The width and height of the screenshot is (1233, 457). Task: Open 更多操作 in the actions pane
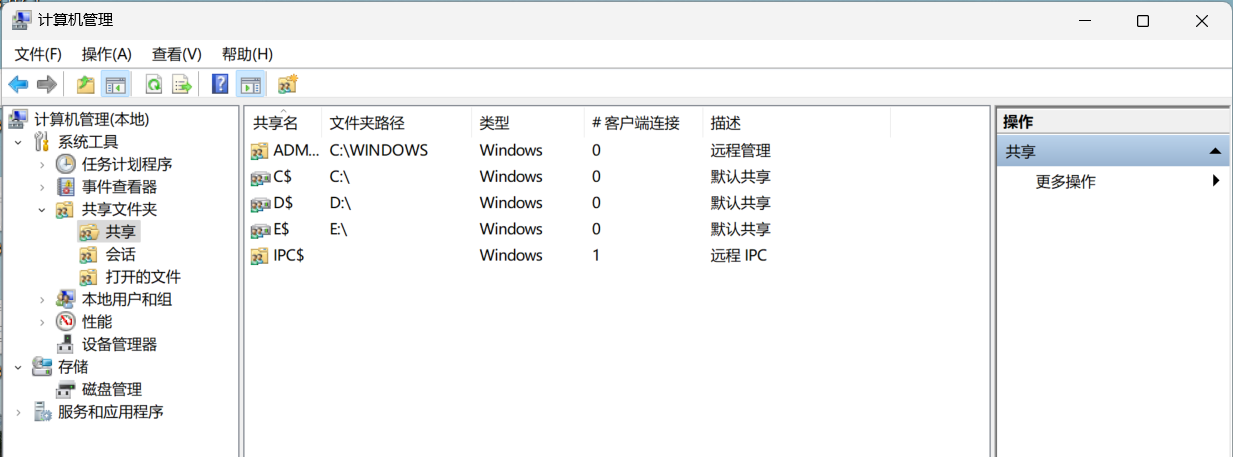1066,181
